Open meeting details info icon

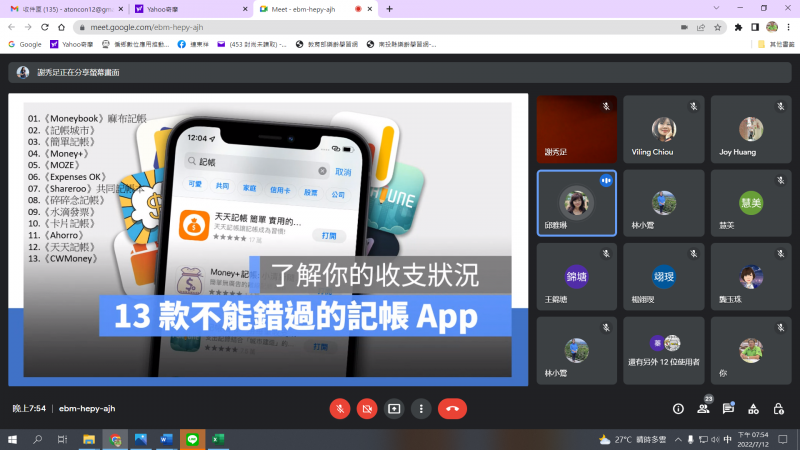[x=678, y=409]
